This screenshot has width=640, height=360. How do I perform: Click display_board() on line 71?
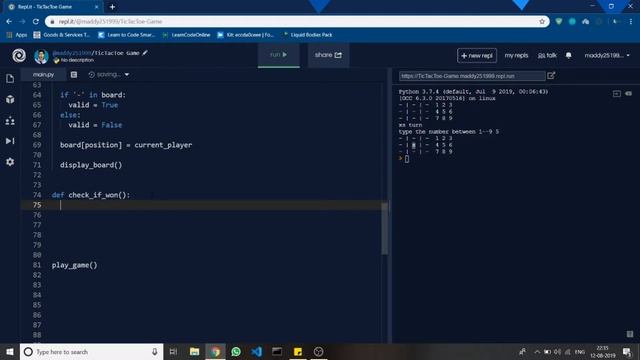pos(91,165)
